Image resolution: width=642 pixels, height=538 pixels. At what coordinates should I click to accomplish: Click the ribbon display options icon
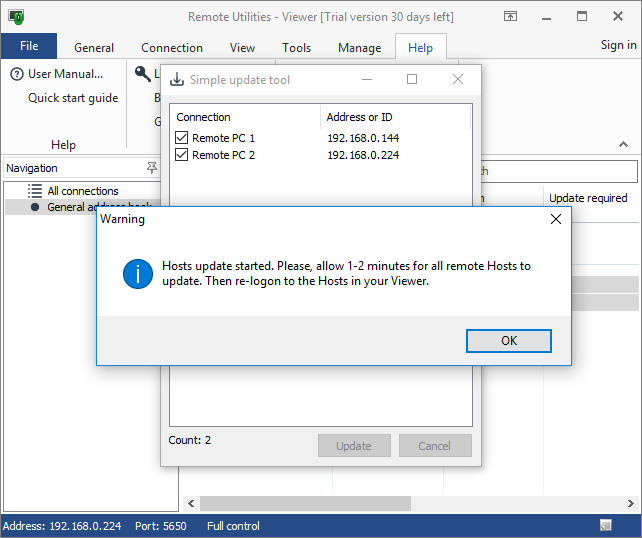point(510,16)
